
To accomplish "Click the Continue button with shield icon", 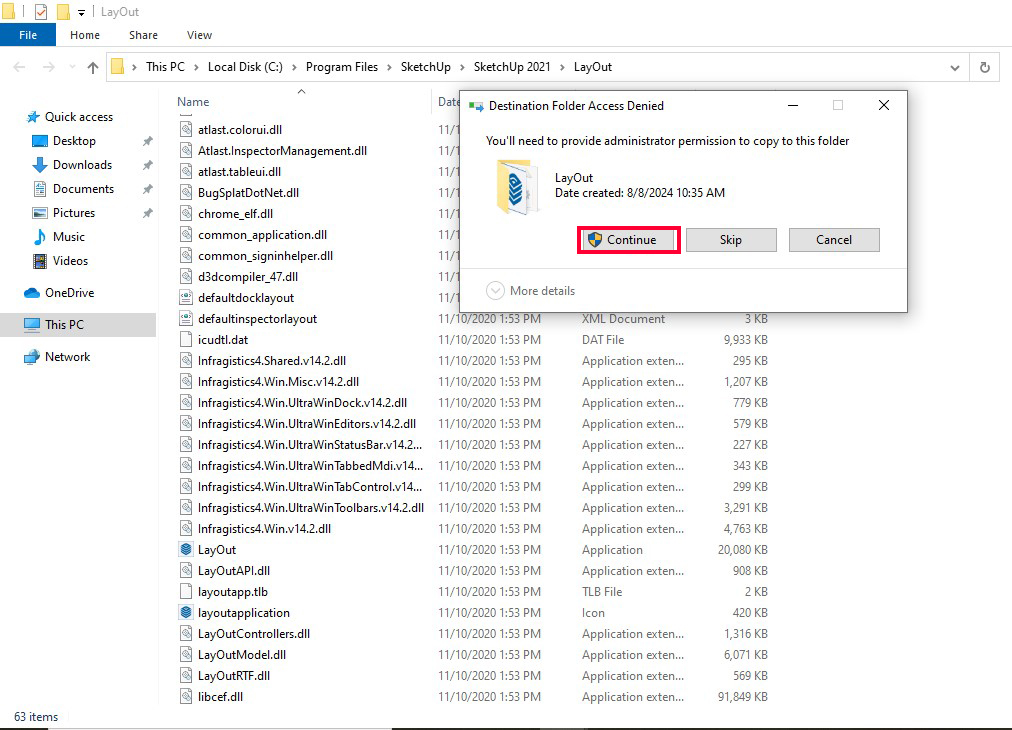I will click(x=629, y=240).
